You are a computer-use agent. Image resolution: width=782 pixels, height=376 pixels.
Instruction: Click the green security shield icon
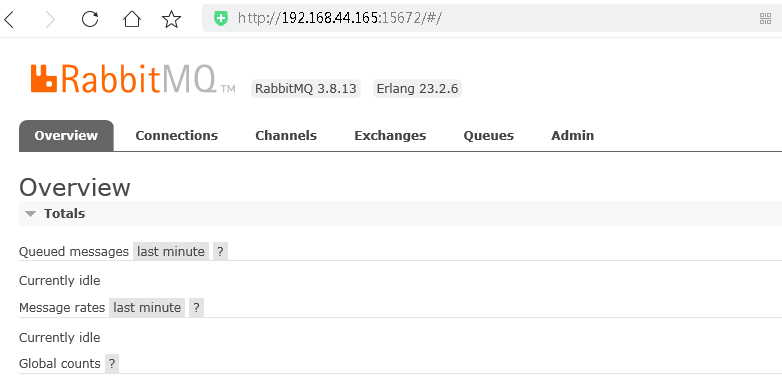click(x=220, y=19)
